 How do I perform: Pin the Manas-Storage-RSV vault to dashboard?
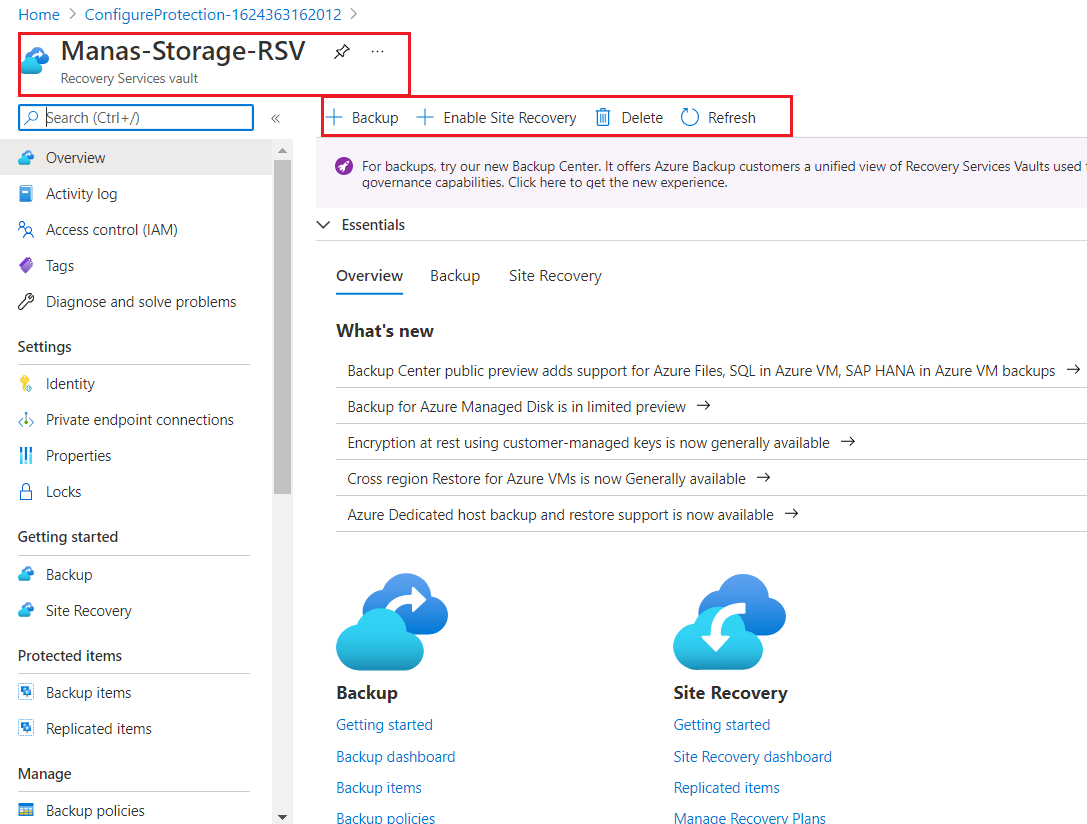click(x=342, y=51)
